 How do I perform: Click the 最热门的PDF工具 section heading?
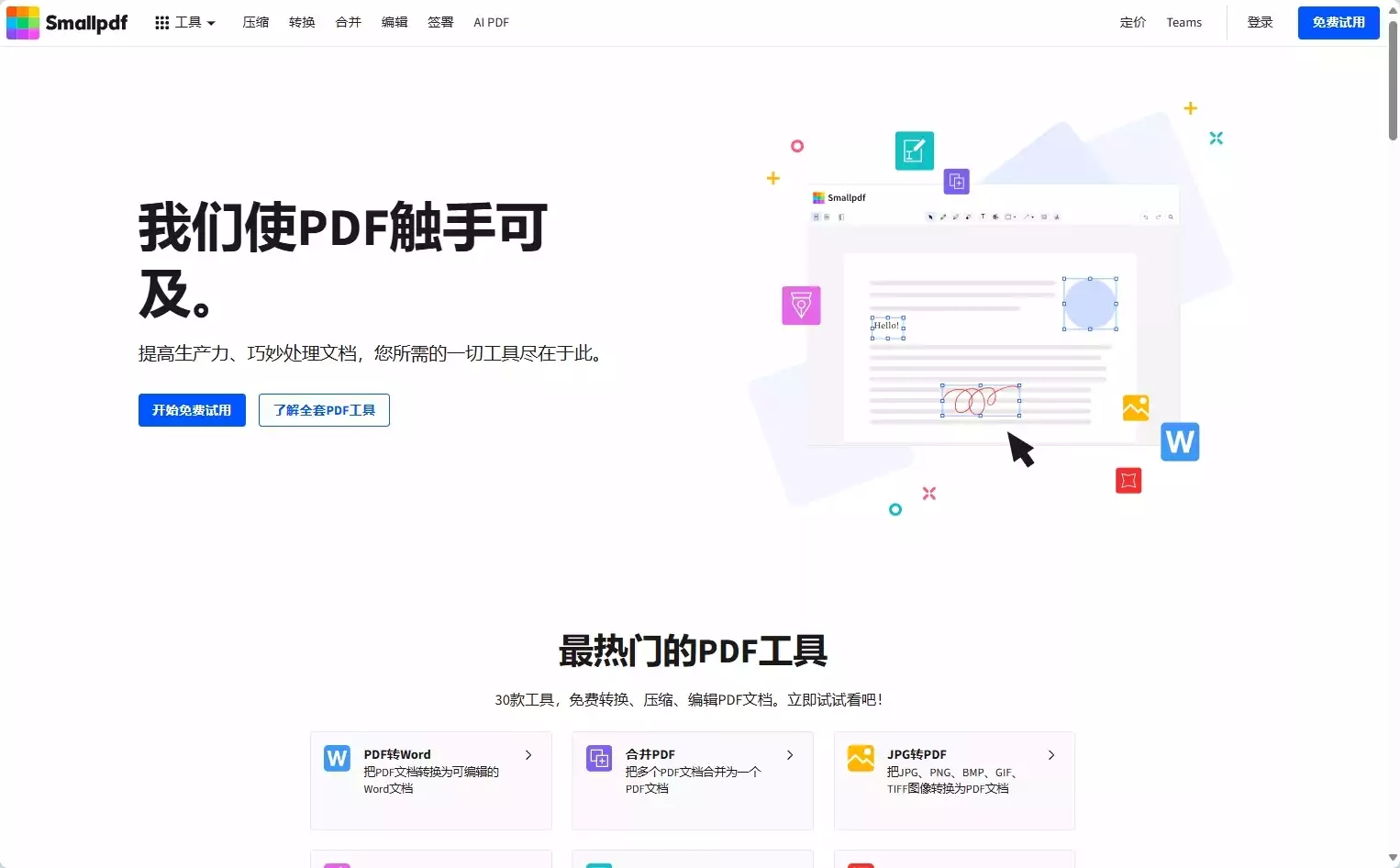pyautogui.click(x=693, y=651)
